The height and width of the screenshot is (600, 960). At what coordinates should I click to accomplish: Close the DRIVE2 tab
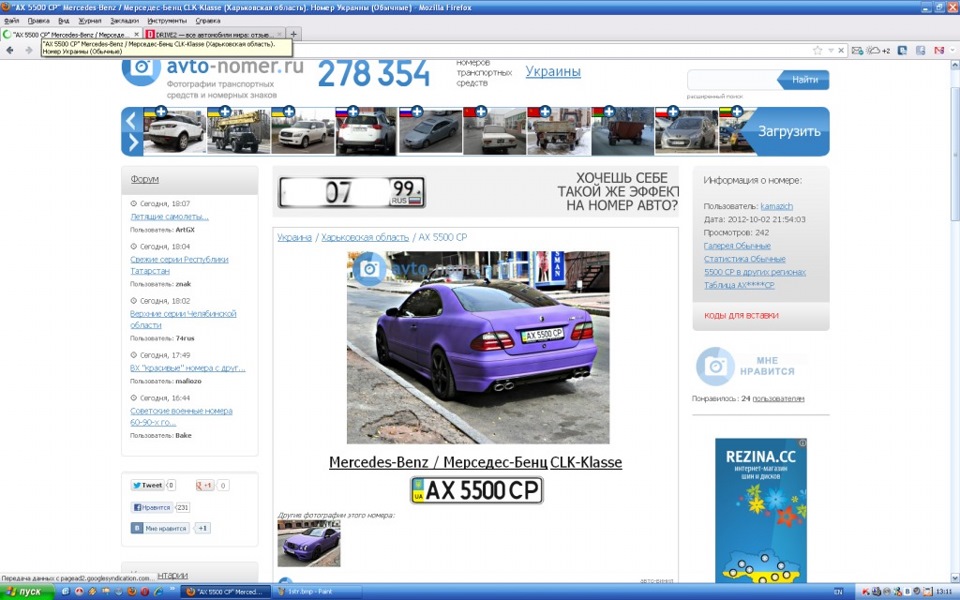pyautogui.click(x=280, y=34)
